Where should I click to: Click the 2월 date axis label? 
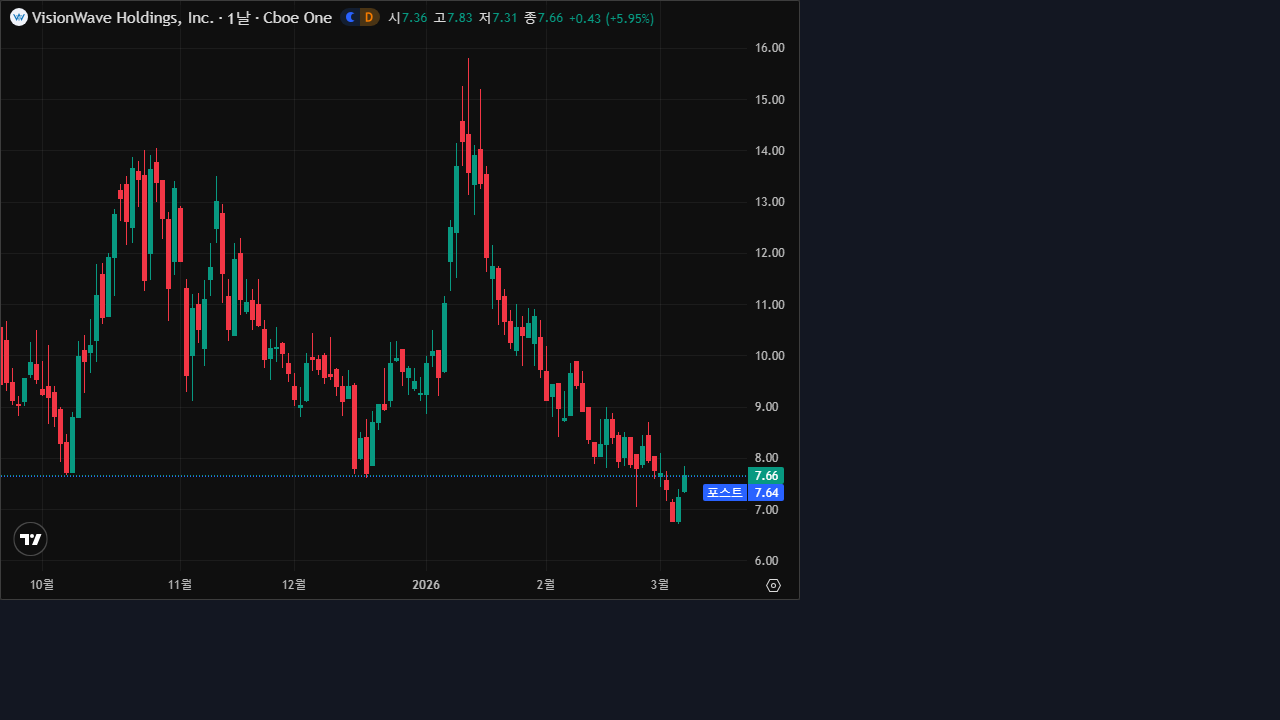click(x=546, y=585)
